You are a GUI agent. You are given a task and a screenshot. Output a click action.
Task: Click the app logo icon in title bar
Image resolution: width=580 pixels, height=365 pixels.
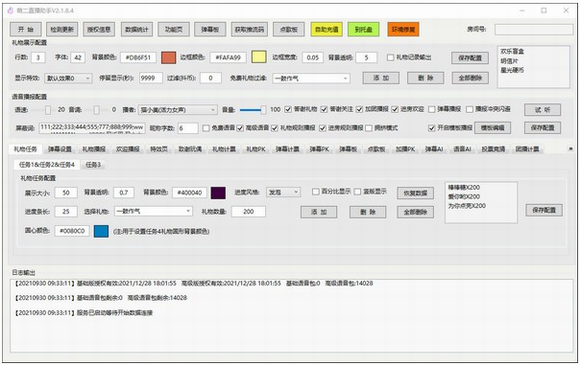(x=10, y=10)
